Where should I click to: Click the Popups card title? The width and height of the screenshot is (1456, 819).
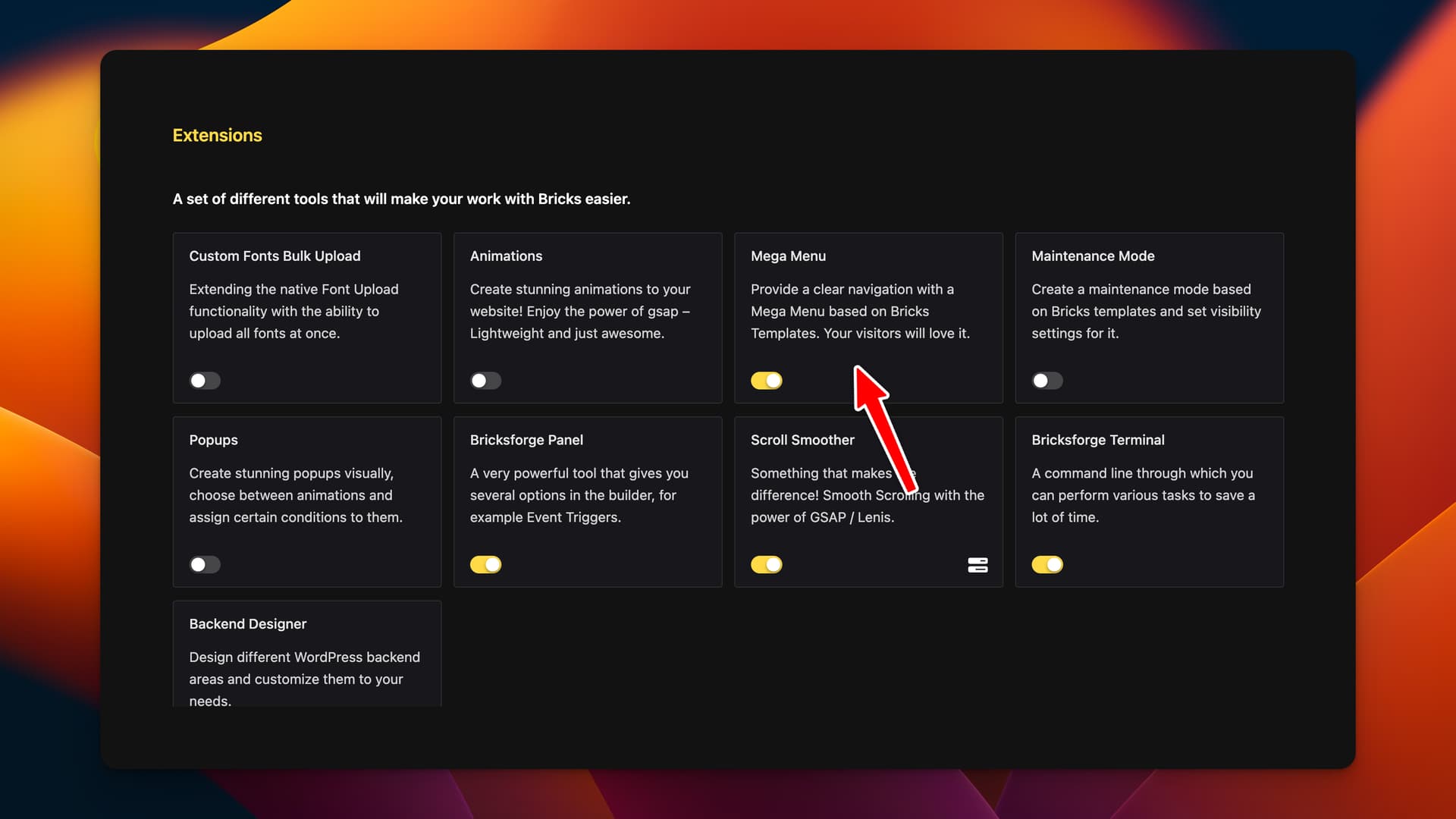point(213,441)
